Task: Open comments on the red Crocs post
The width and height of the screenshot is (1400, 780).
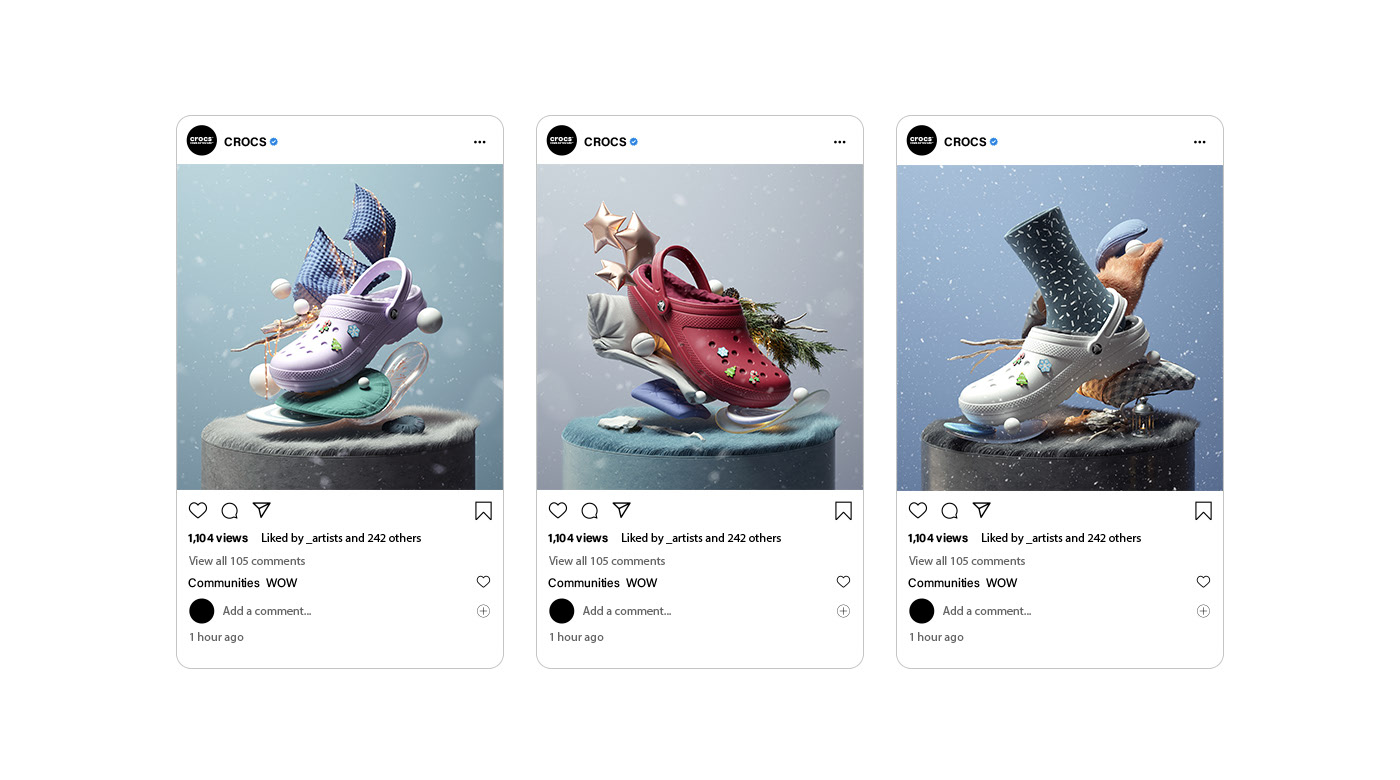Action: [x=590, y=511]
